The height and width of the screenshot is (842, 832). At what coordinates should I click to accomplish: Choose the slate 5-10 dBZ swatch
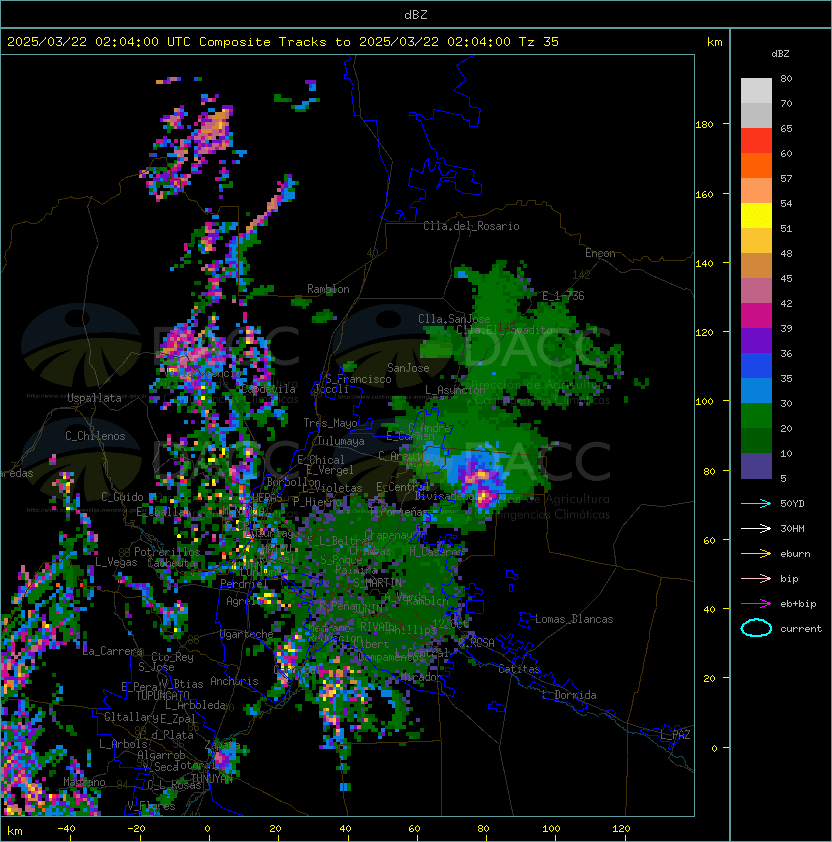point(756,466)
